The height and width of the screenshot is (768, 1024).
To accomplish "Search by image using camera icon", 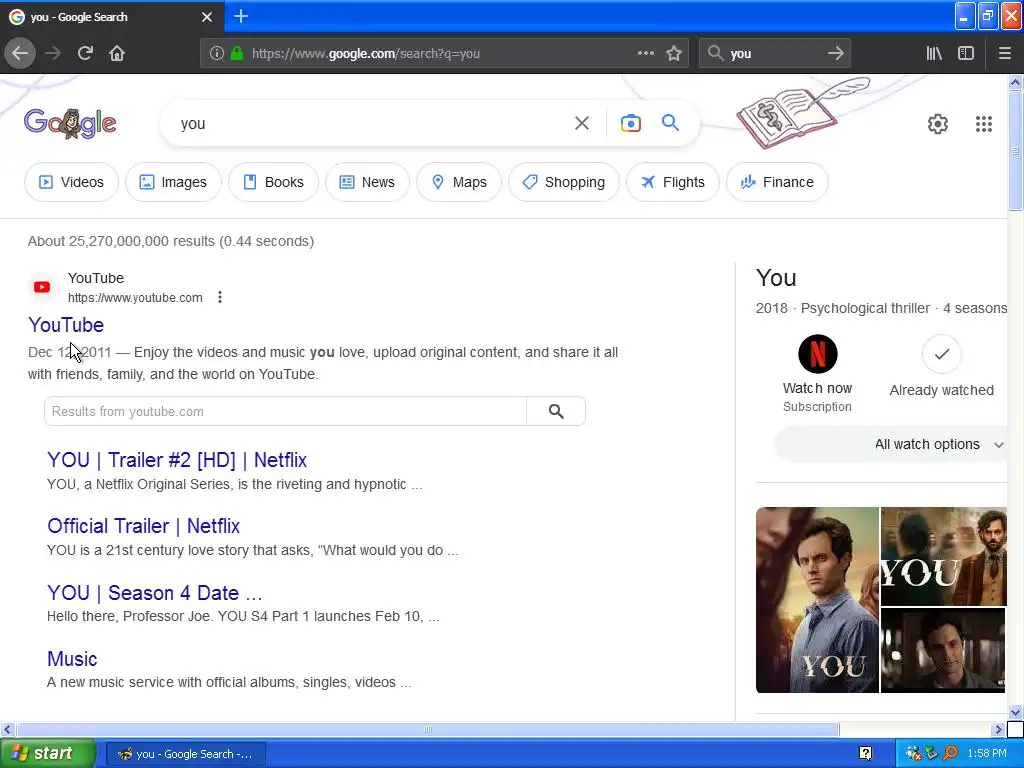I will coord(630,123).
